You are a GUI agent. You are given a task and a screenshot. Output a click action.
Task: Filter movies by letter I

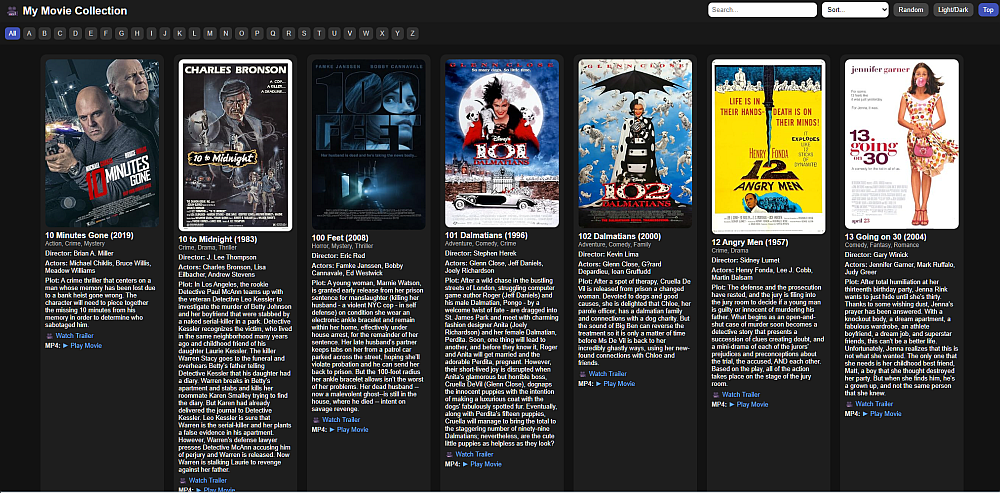coord(151,34)
